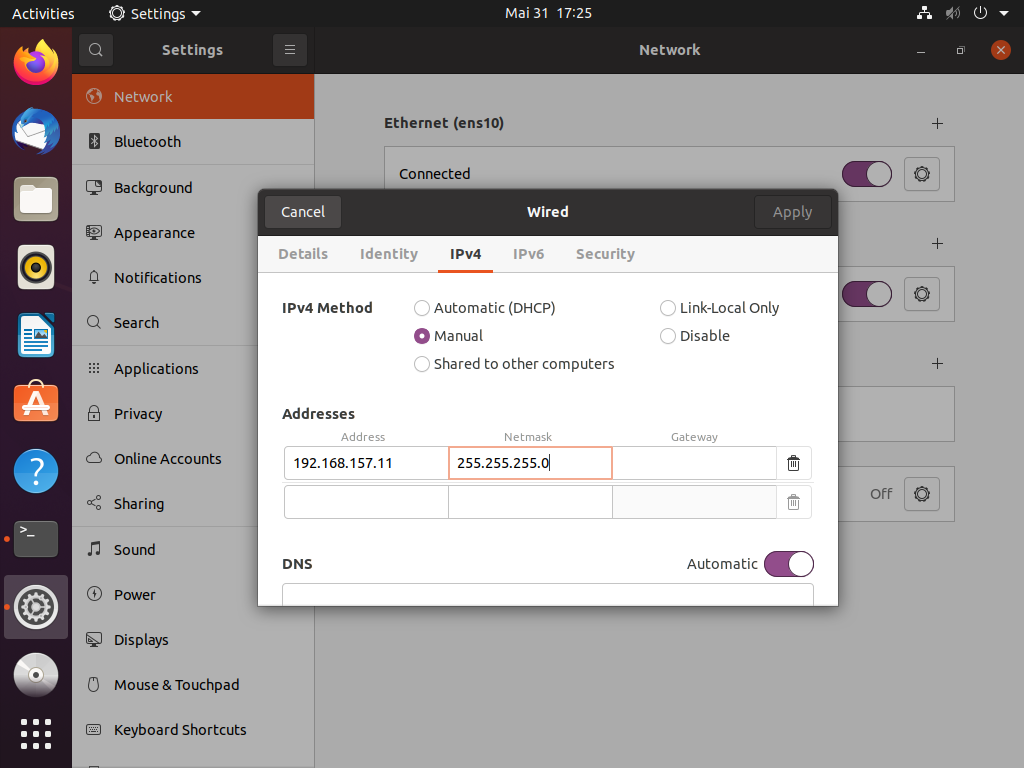Launch Thunderbird from the dock
This screenshot has height=768, width=1024.
[35, 131]
